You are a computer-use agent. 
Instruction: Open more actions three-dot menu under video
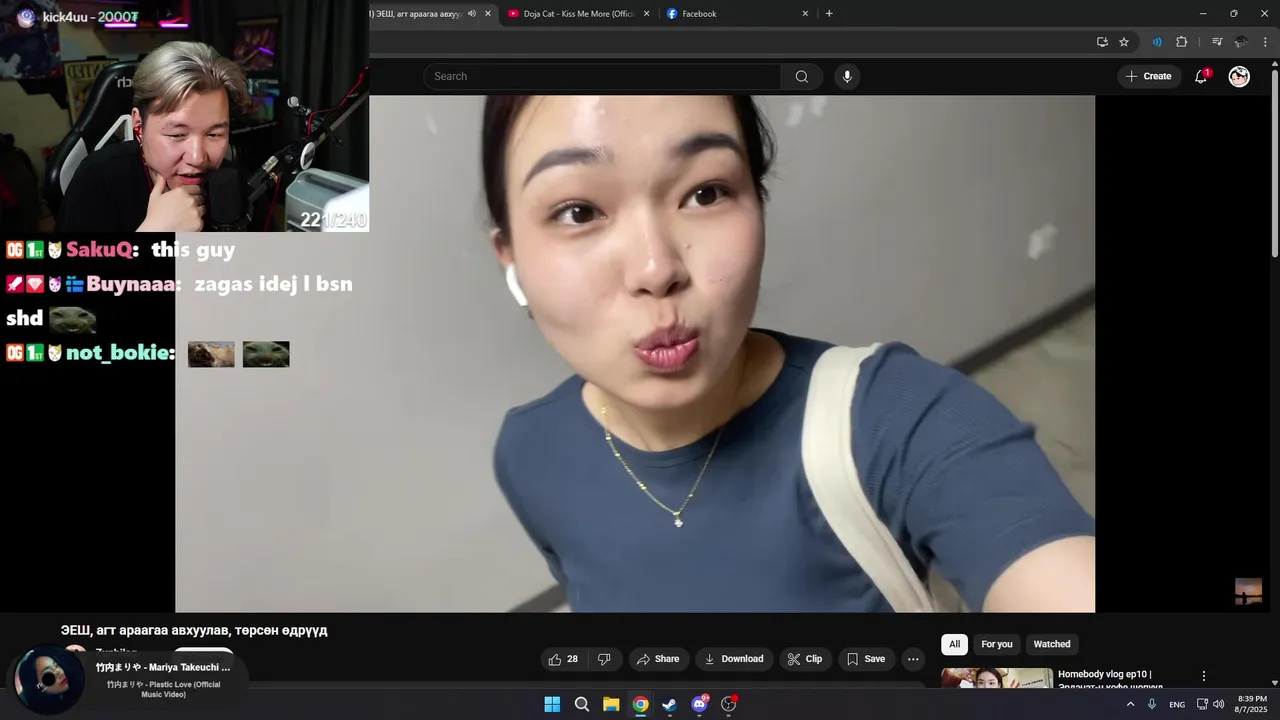(x=913, y=659)
